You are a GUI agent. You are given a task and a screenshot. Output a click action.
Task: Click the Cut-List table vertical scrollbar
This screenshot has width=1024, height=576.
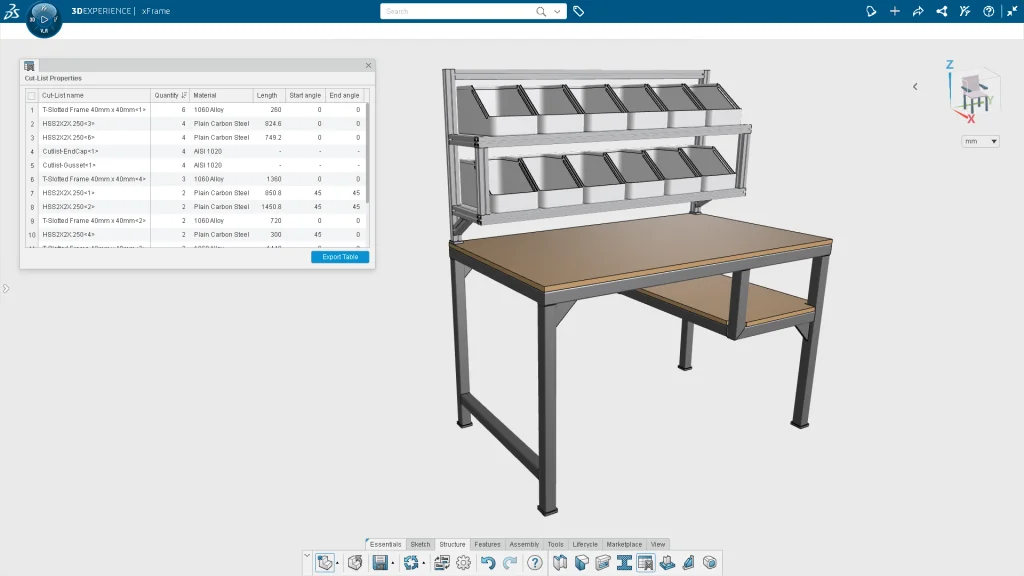[367, 150]
